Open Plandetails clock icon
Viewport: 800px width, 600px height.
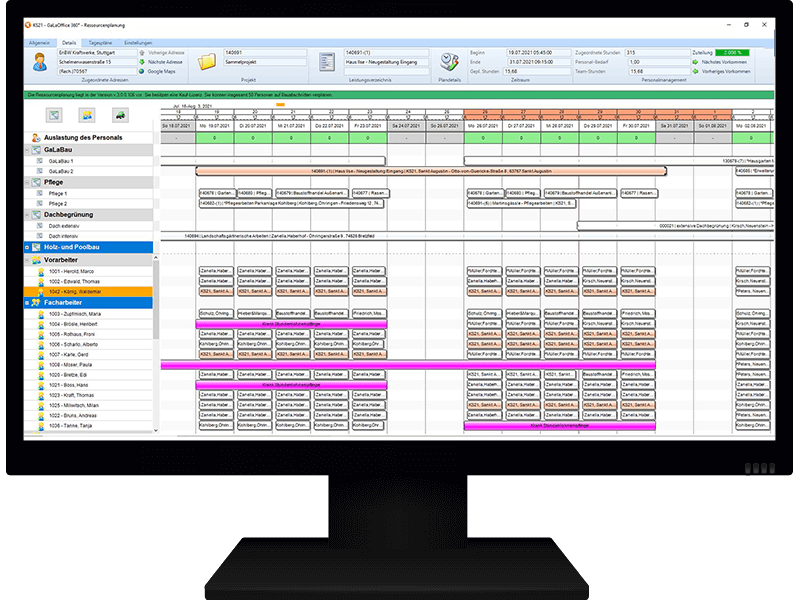pos(449,62)
